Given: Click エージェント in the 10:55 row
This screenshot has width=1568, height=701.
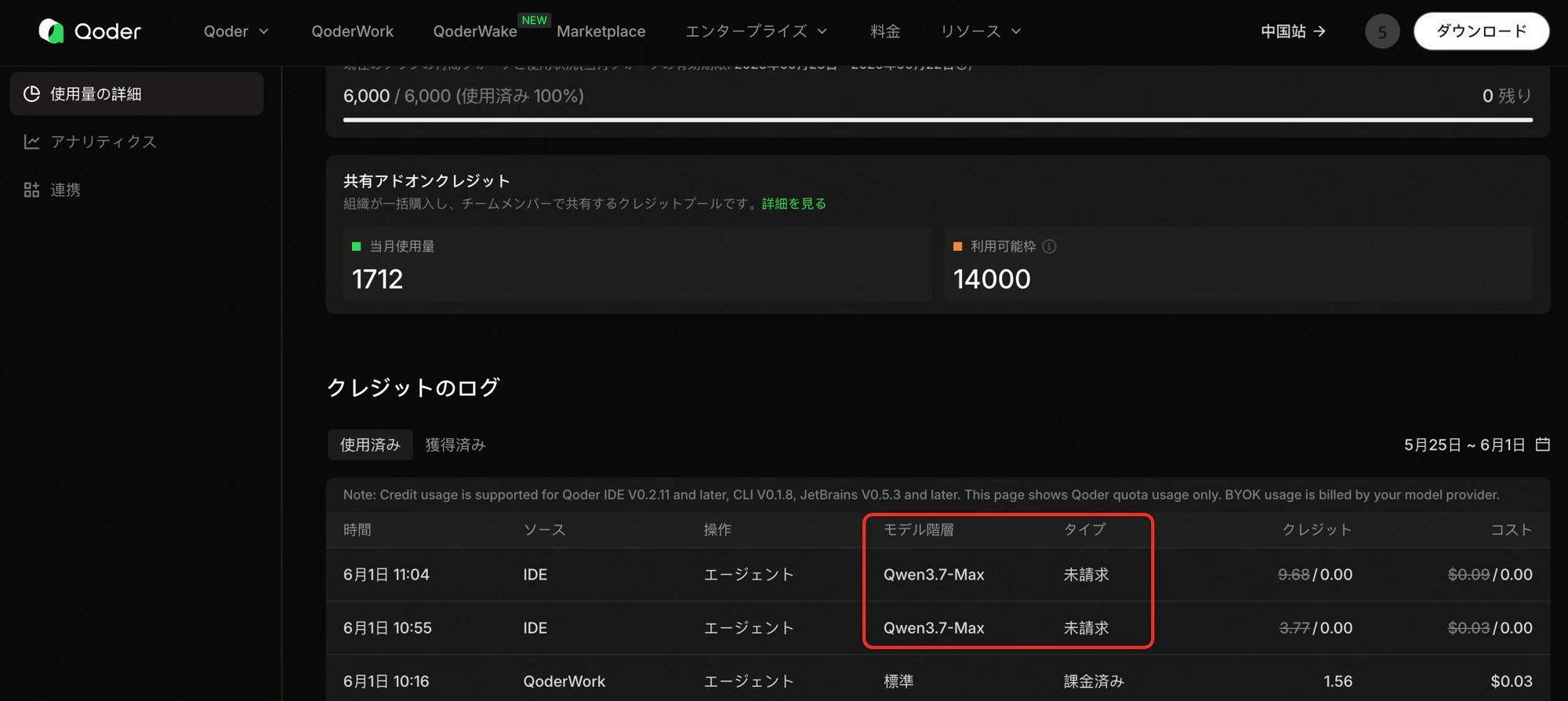Looking at the screenshot, I should (749, 628).
